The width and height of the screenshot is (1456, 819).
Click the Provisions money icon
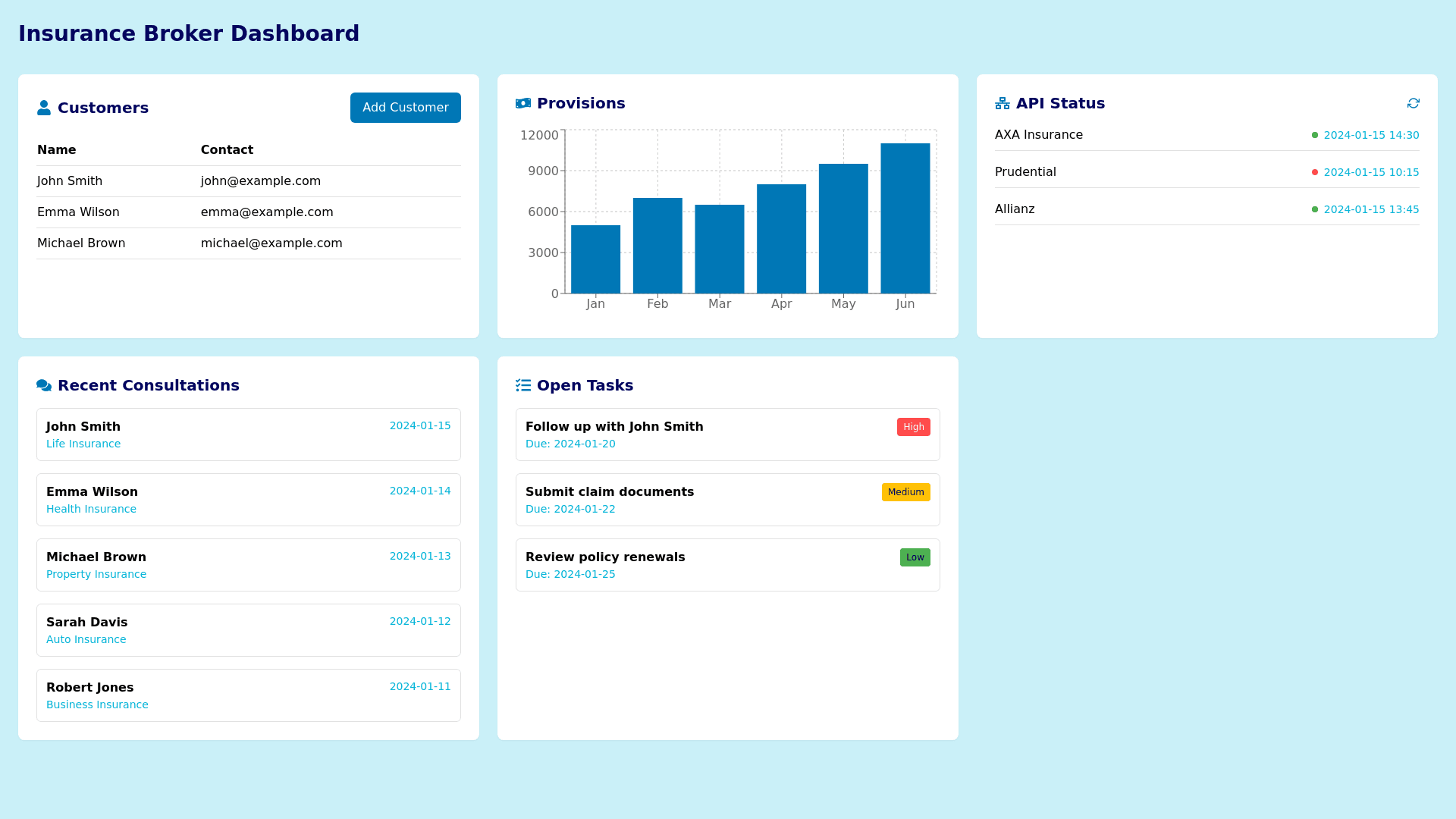pyautogui.click(x=523, y=103)
